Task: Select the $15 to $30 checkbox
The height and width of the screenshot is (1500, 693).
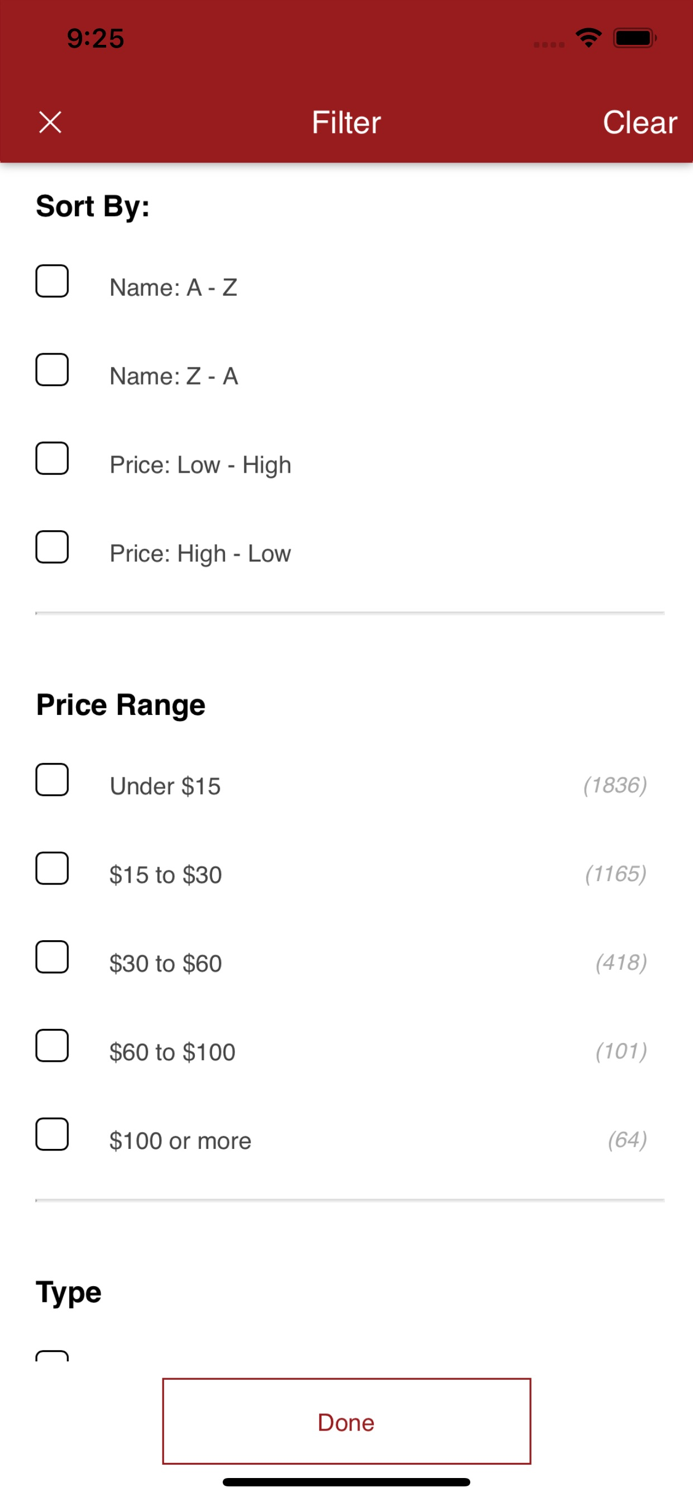Action: 52,869
